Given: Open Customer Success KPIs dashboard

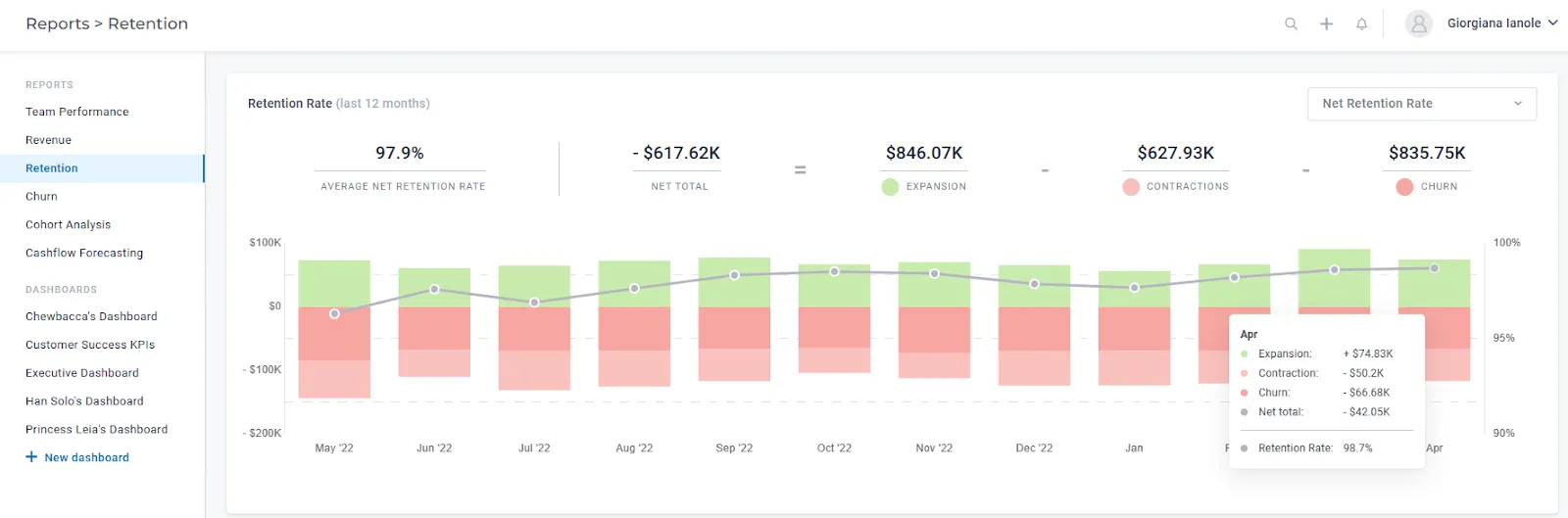Looking at the screenshot, I should click(x=90, y=345).
